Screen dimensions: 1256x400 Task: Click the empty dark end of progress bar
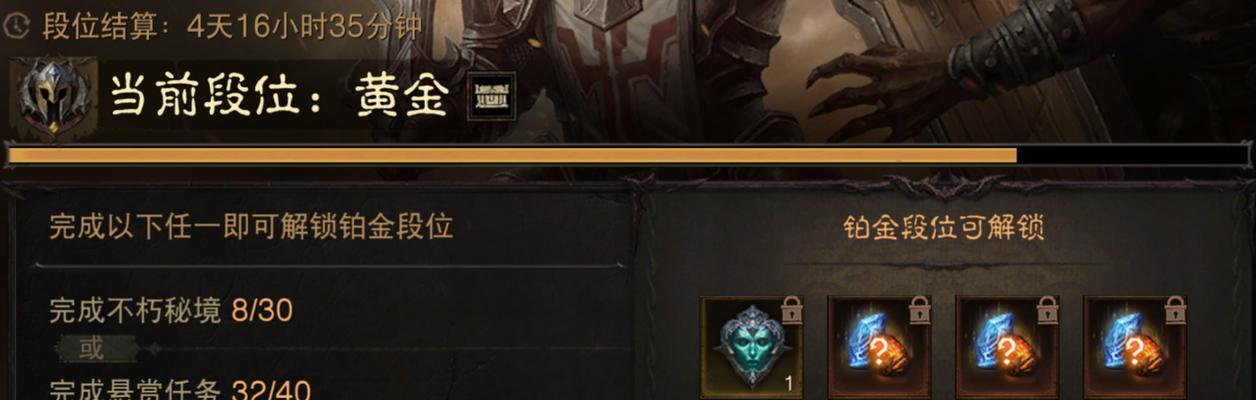pos(1132,155)
